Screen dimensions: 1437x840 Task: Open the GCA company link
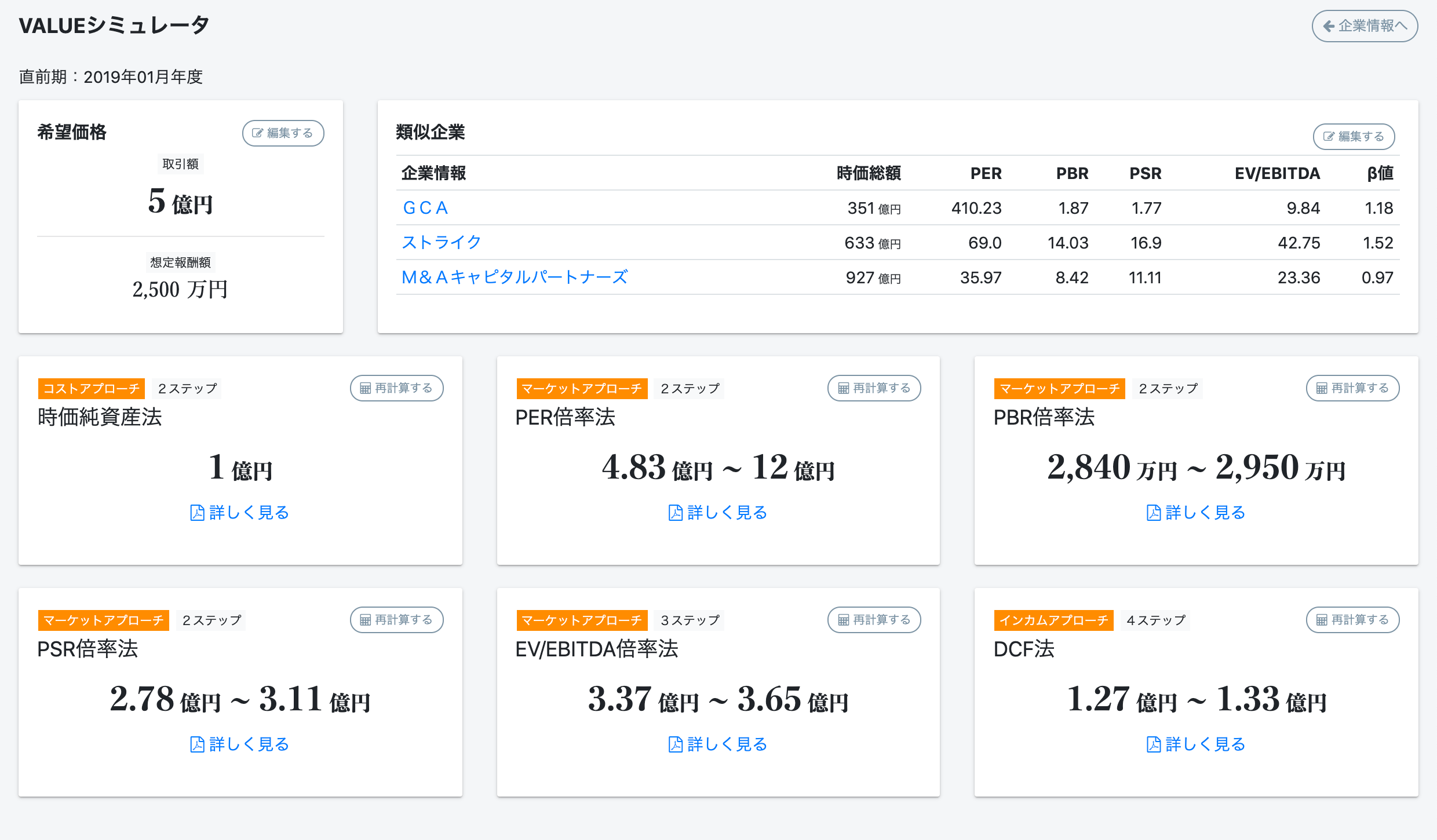point(425,208)
